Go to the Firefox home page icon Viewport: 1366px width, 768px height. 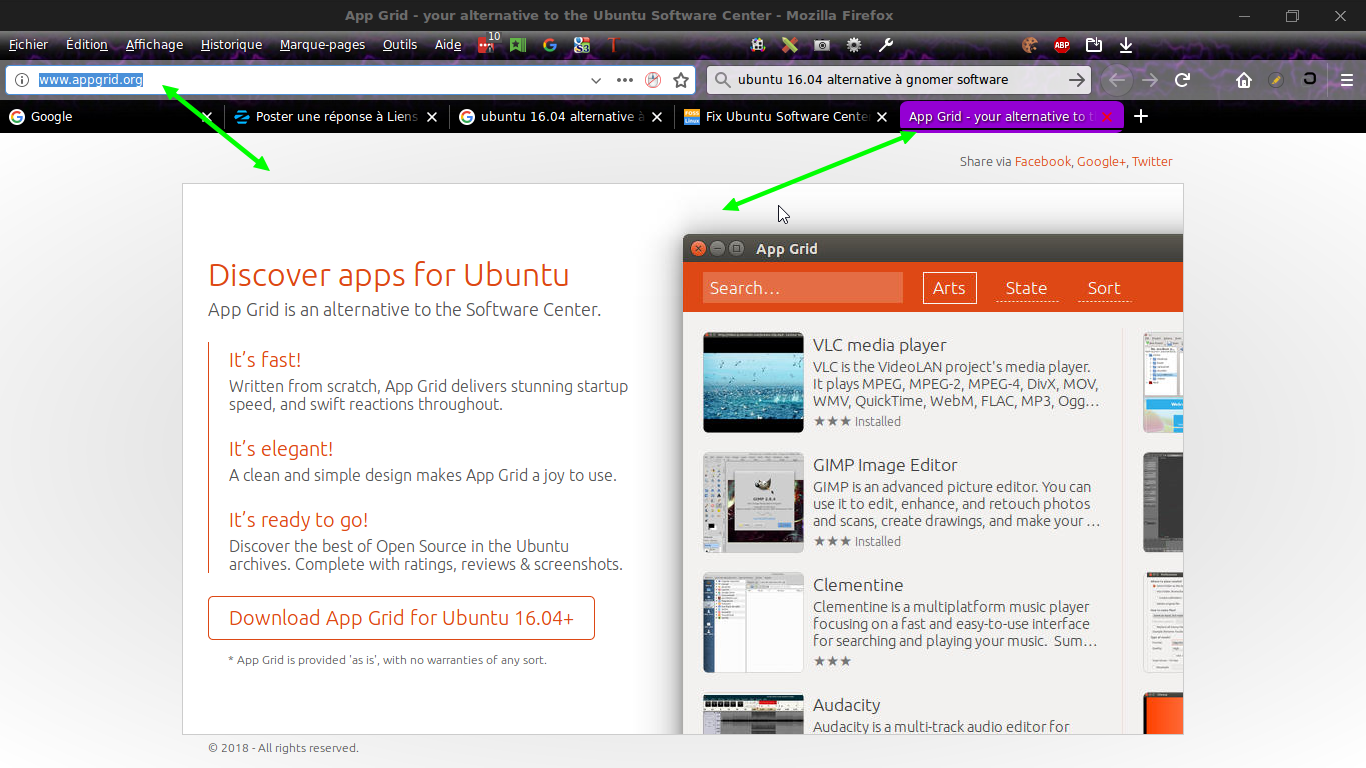coord(1243,80)
